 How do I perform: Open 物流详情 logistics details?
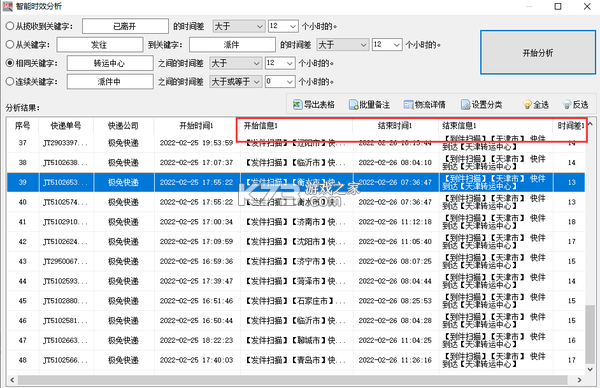click(425, 104)
